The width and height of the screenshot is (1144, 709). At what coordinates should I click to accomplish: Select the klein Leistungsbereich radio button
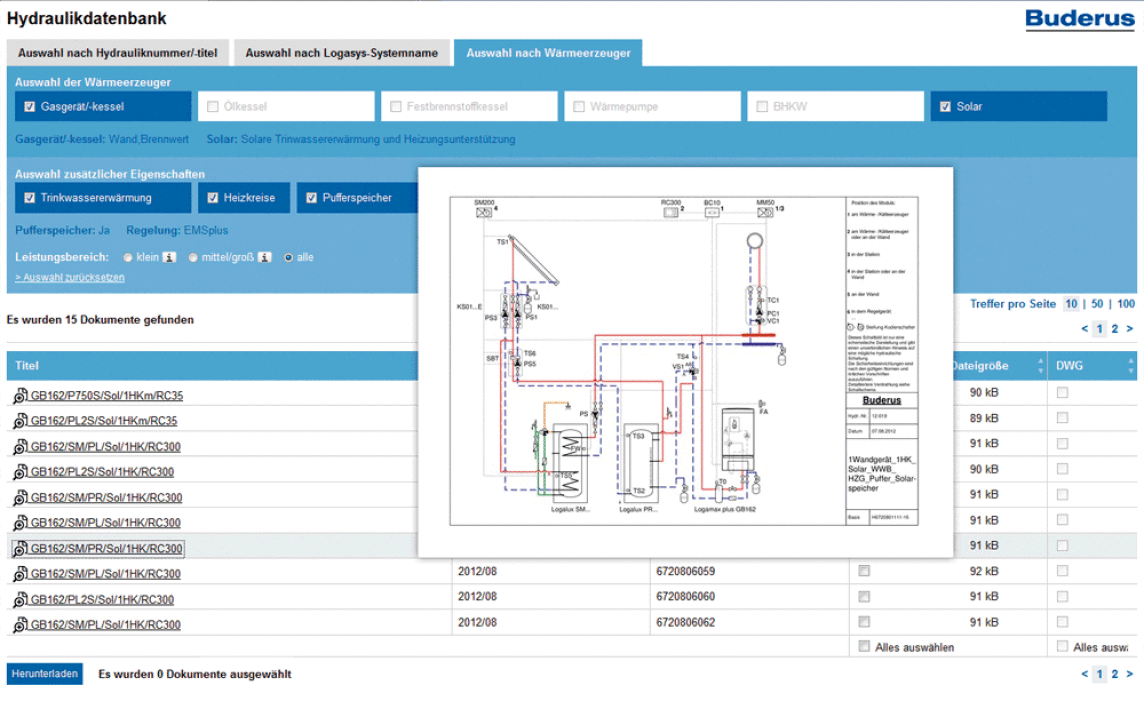[128, 257]
